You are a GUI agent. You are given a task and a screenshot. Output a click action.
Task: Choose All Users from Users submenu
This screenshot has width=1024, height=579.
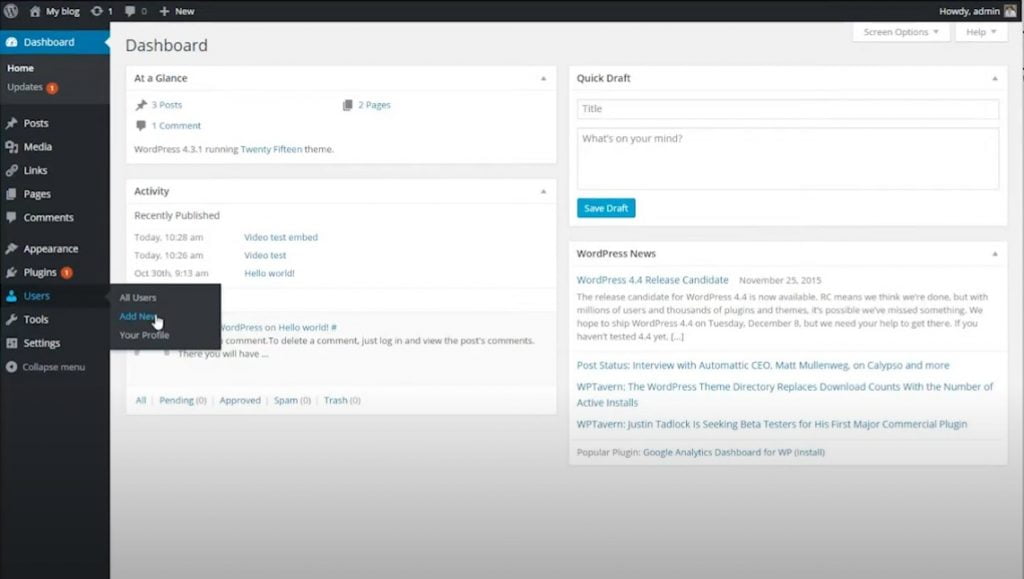click(x=138, y=298)
